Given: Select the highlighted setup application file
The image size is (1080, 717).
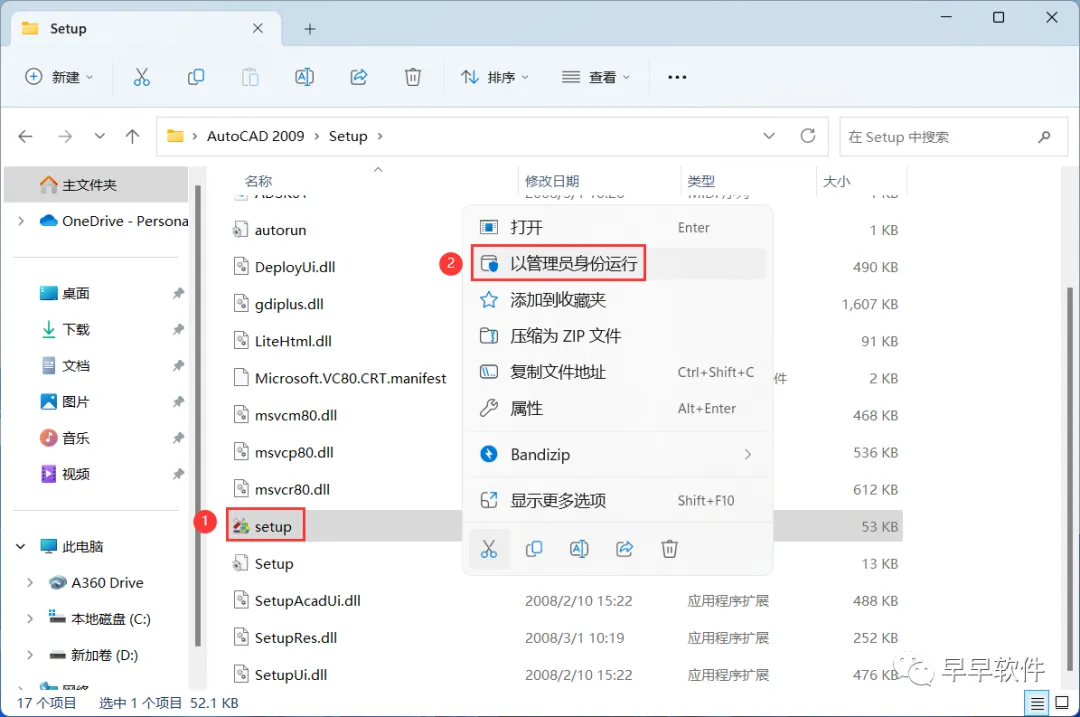Looking at the screenshot, I should 265,526.
